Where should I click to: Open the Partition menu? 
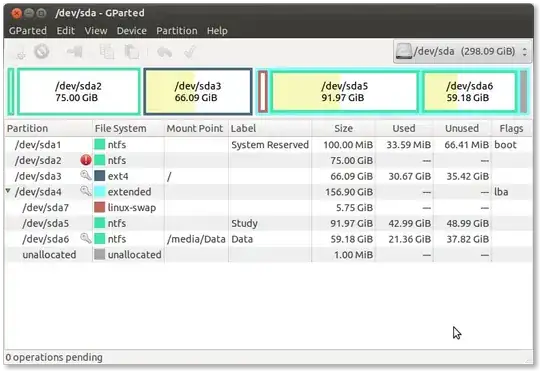[x=177, y=31]
